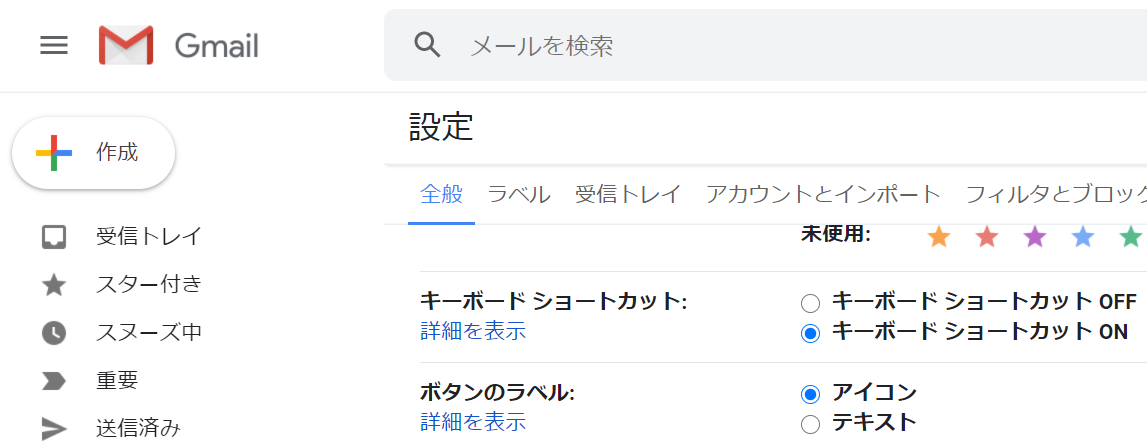Select キーボード ショートカット OFF radio button
1147x444 pixels.
click(x=811, y=302)
